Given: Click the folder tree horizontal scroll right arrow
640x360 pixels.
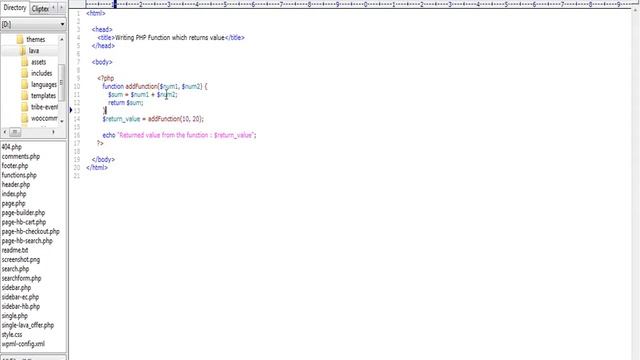Looking at the screenshot, I should 53,132.
